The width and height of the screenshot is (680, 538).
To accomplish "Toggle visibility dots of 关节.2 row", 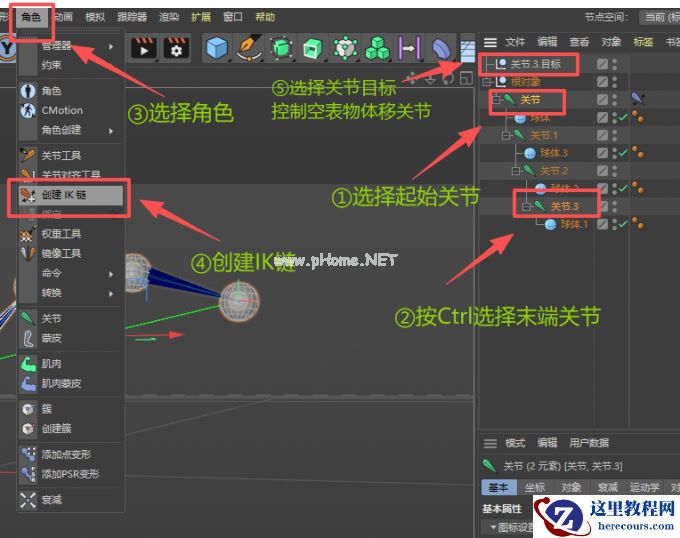I will pos(615,170).
